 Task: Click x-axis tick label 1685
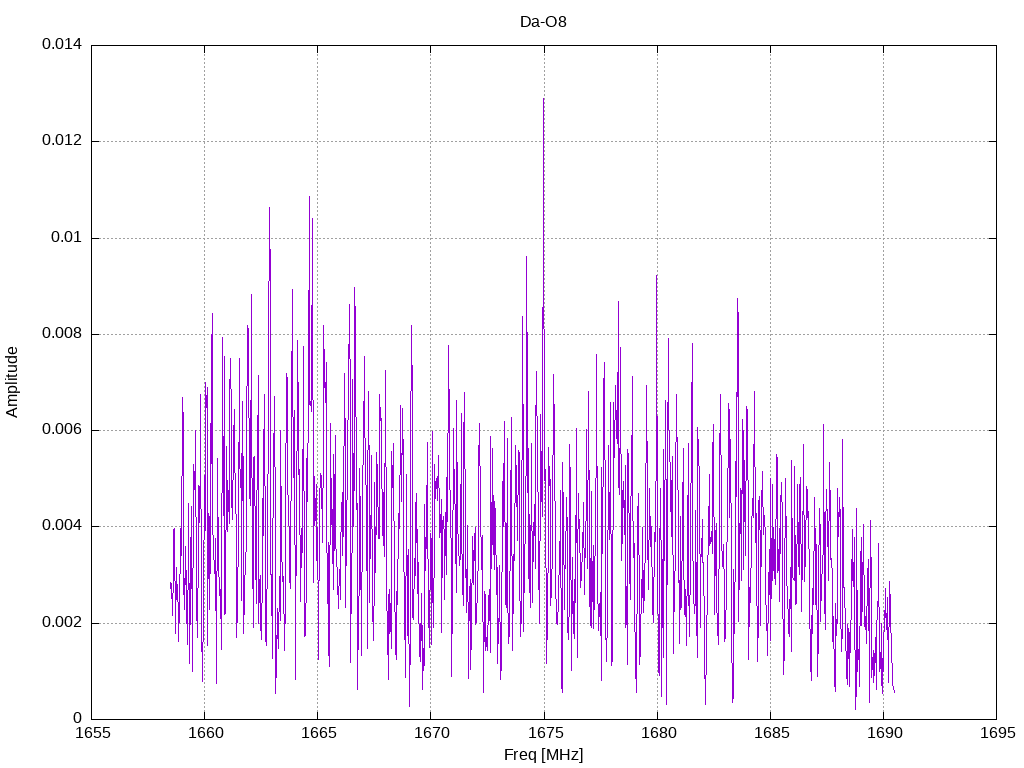pos(771,733)
